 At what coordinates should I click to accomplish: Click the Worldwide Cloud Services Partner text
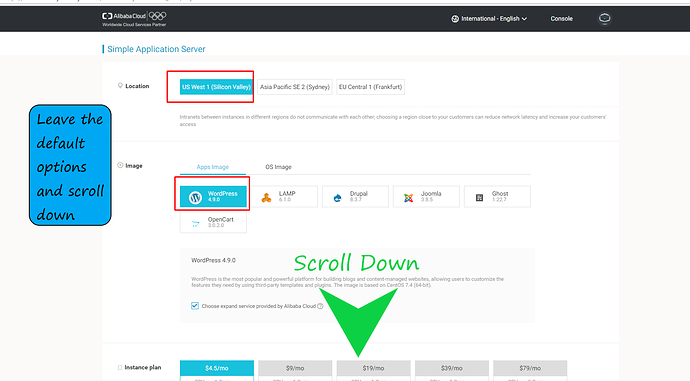[x=134, y=25]
